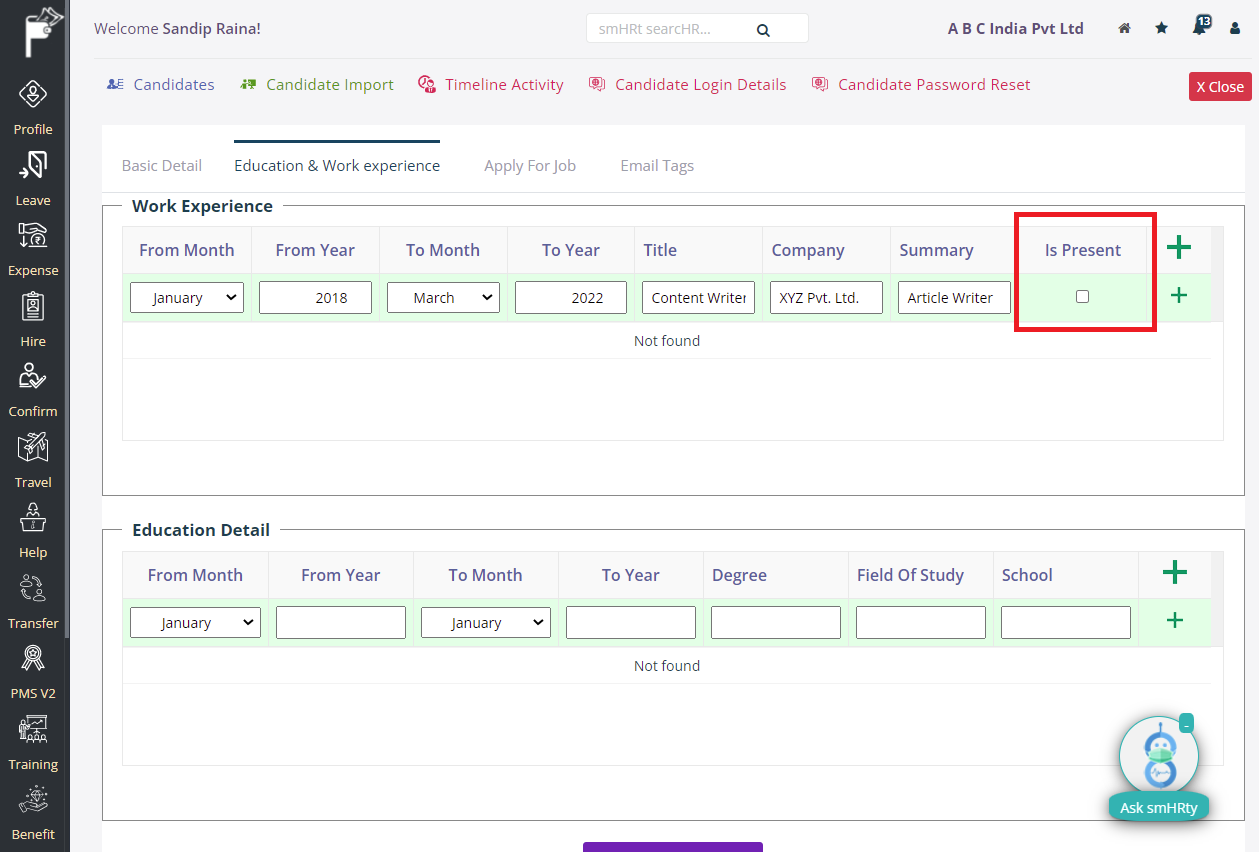Change the To Month dropdown from March
This screenshot has width=1259, height=852.
click(x=443, y=297)
